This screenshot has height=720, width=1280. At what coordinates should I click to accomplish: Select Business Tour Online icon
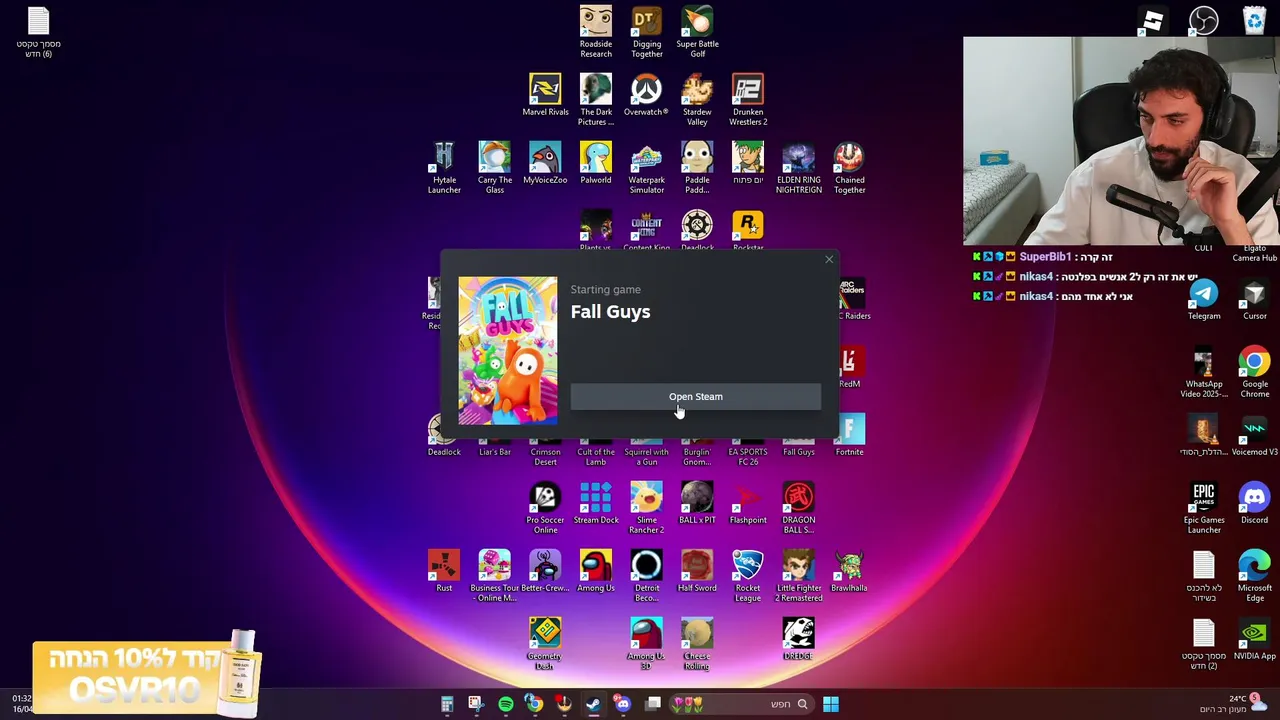(495, 576)
